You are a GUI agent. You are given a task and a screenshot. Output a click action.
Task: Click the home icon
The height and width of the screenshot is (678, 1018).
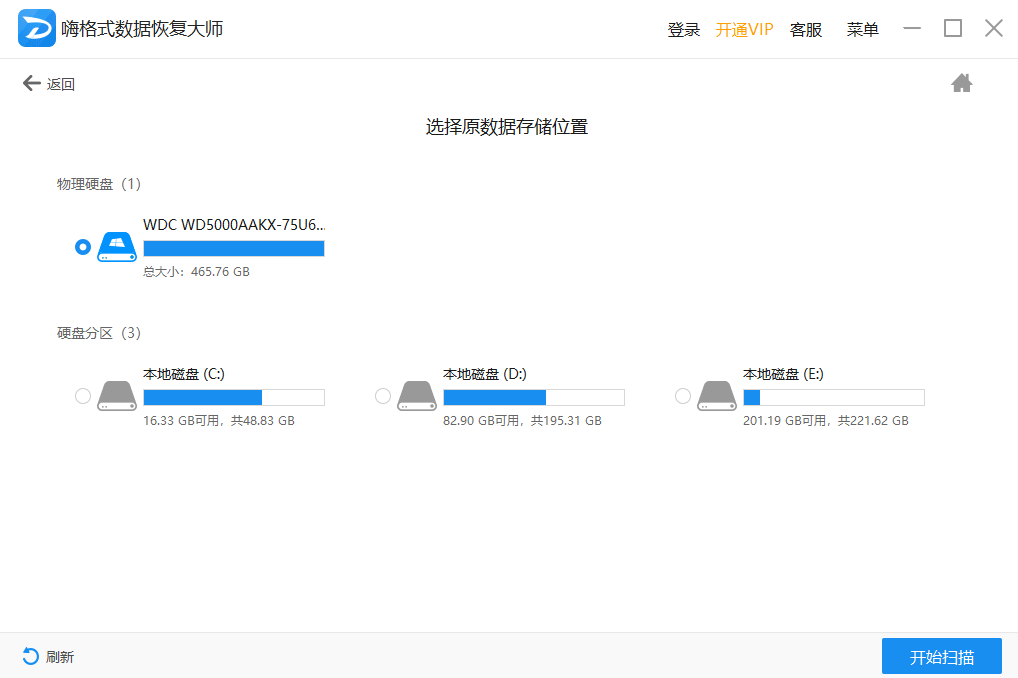tap(961, 84)
